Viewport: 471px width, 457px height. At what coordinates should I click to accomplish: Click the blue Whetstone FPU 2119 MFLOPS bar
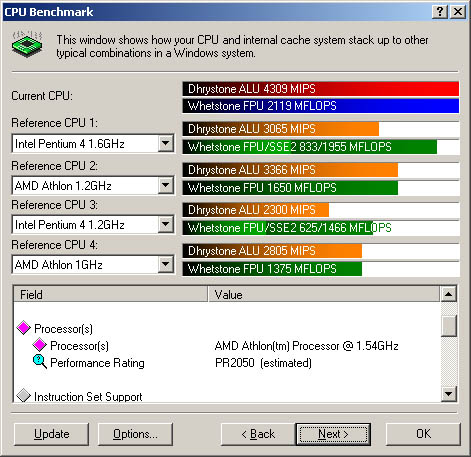point(321,106)
